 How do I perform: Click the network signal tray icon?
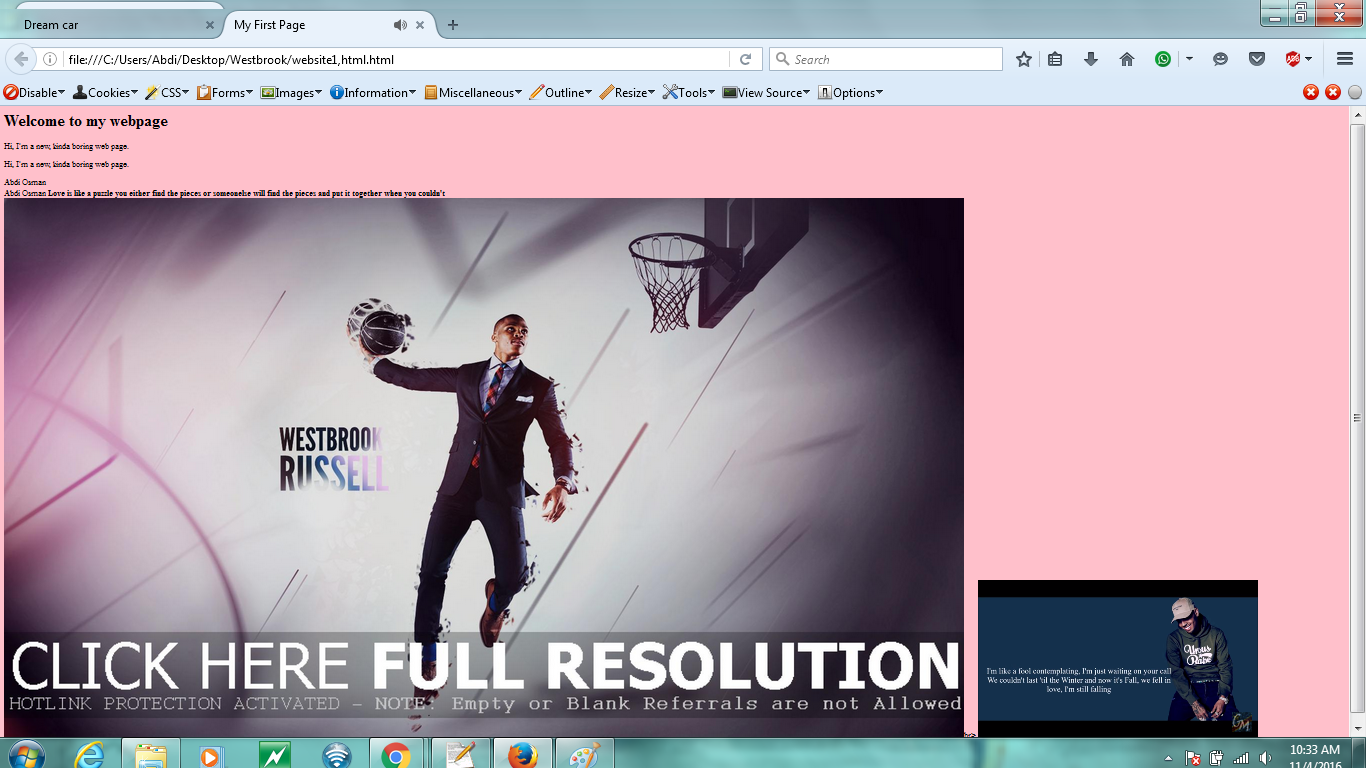[1241, 758]
